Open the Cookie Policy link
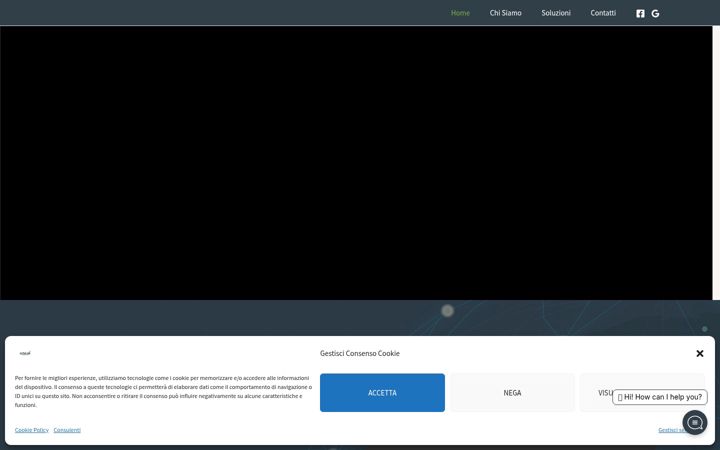This screenshot has height=450, width=720. pos(32,430)
